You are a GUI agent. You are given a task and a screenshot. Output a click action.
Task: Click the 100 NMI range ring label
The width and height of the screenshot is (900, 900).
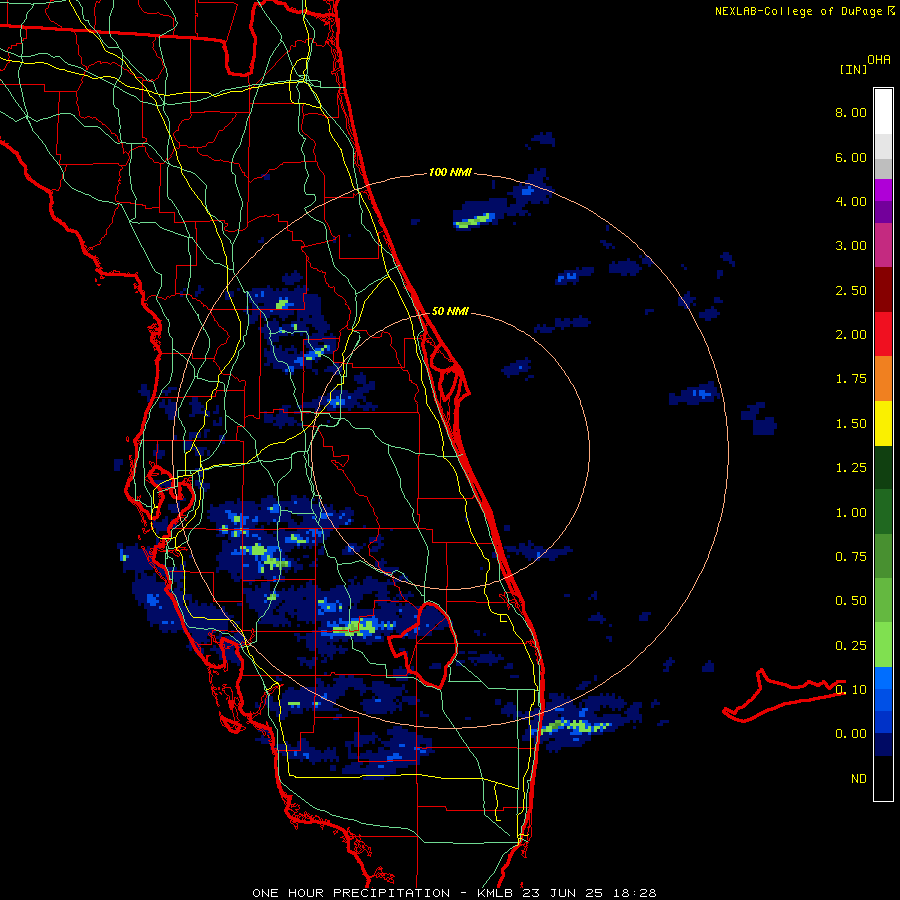tap(450, 172)
